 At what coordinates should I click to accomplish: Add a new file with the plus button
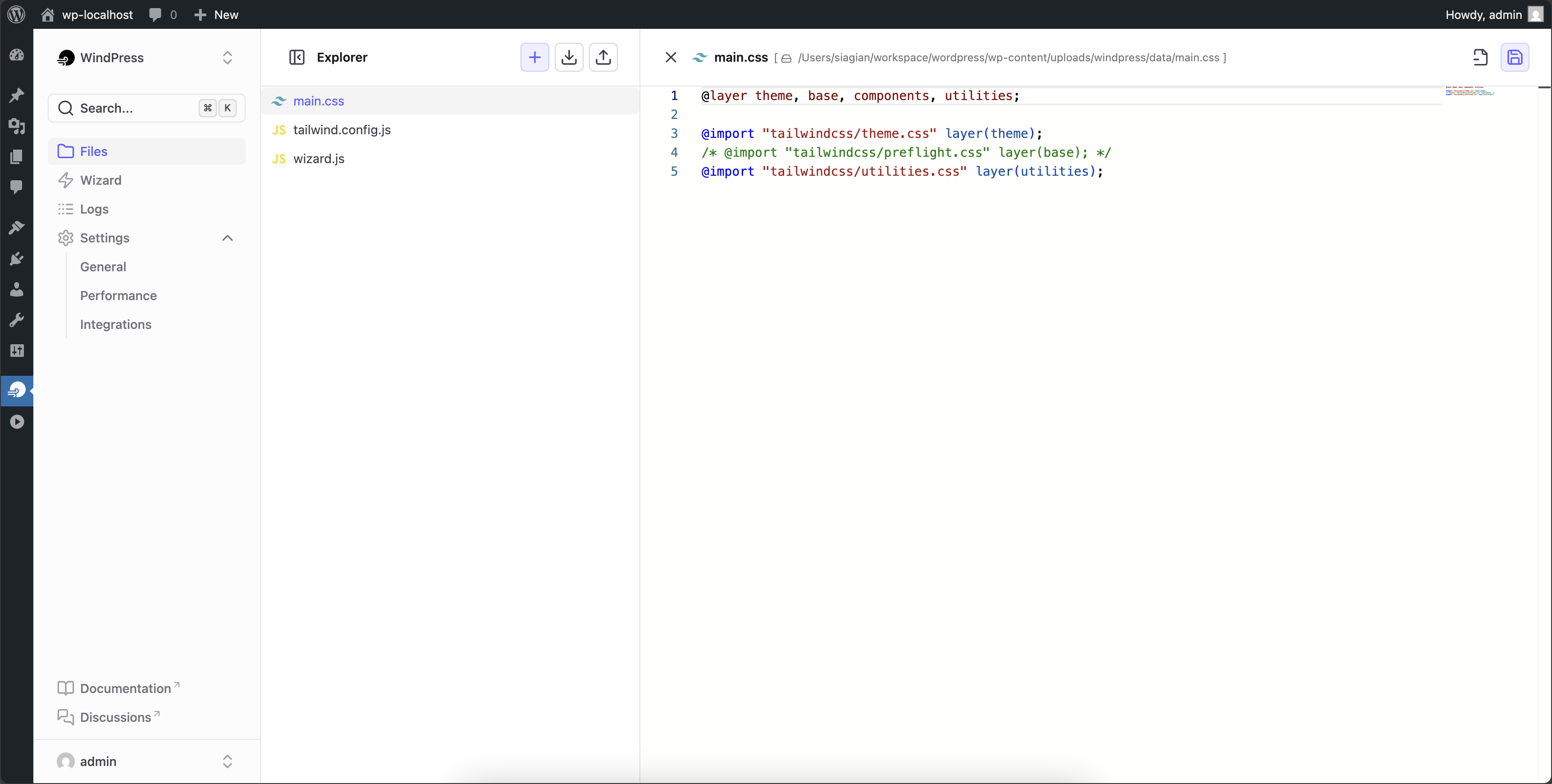coord(534,57)
